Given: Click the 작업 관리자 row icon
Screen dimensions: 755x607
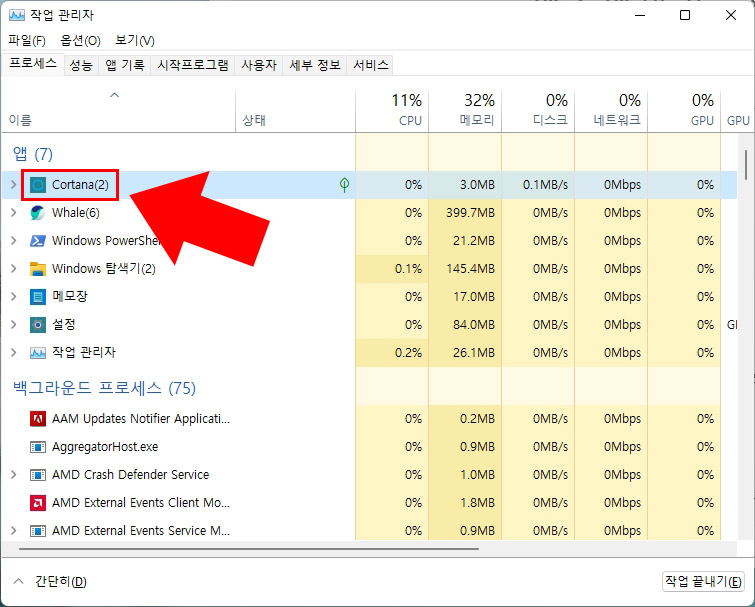Looking at the screenshot, I should [38, 353].
